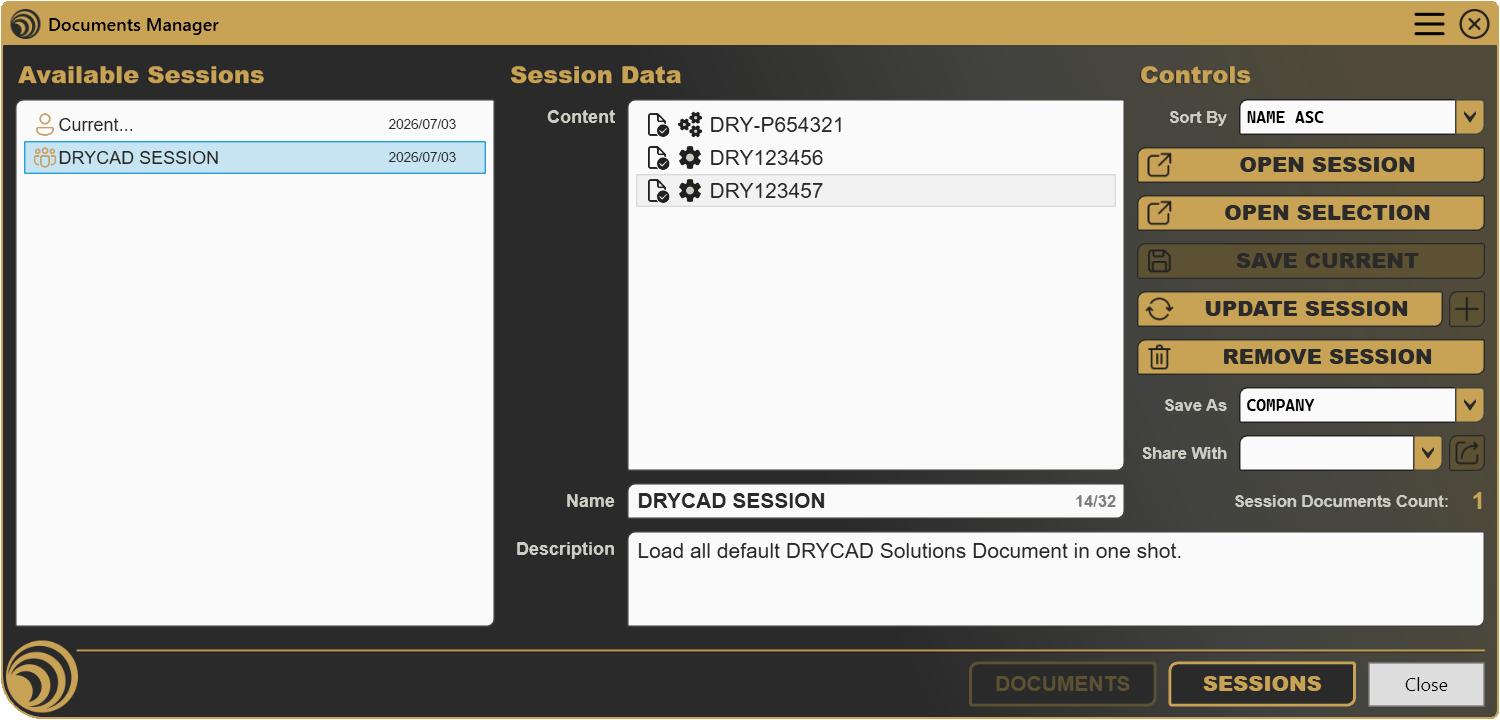Image resolution: width=1500 pixels, height=720 pixels.
Task: Select the Current... session row
Action: pyautogui.click(x=255, y=125)
